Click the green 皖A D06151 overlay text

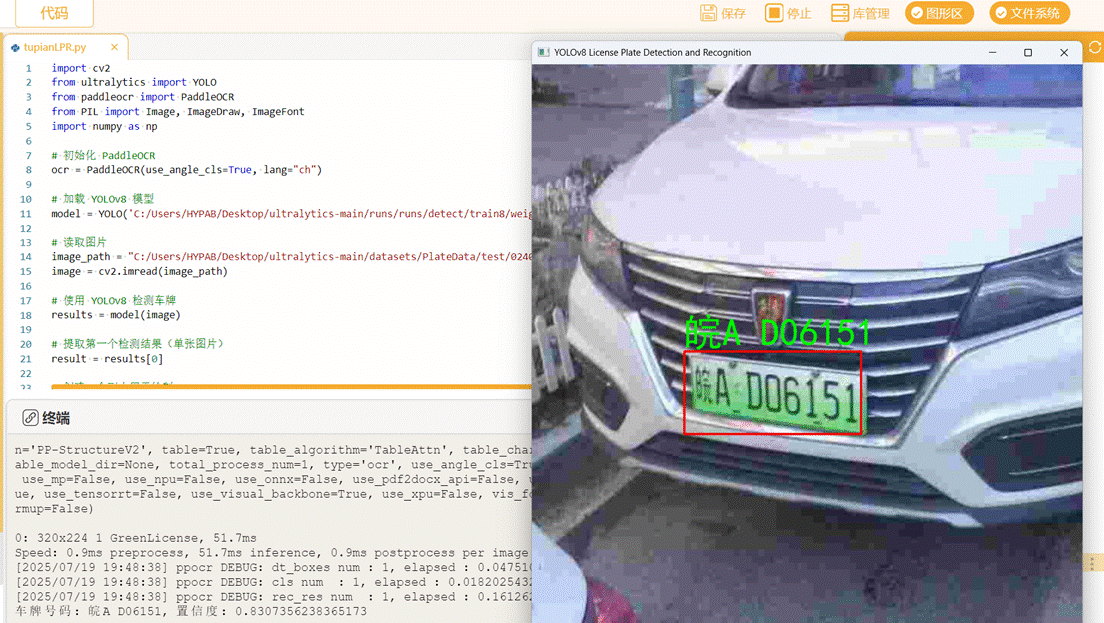[778, 332]
